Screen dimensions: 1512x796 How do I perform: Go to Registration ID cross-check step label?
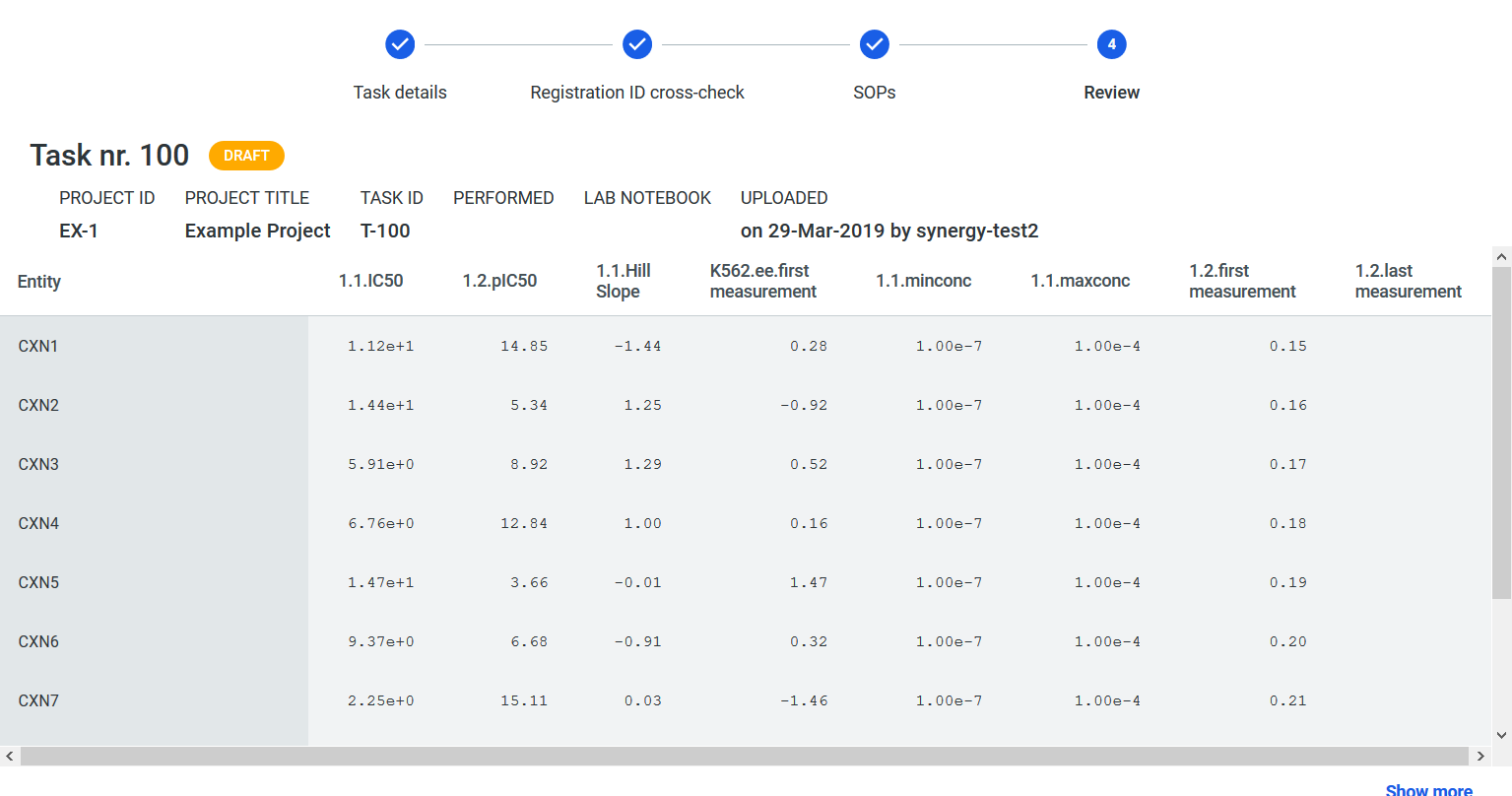click(x=637, y=93)
